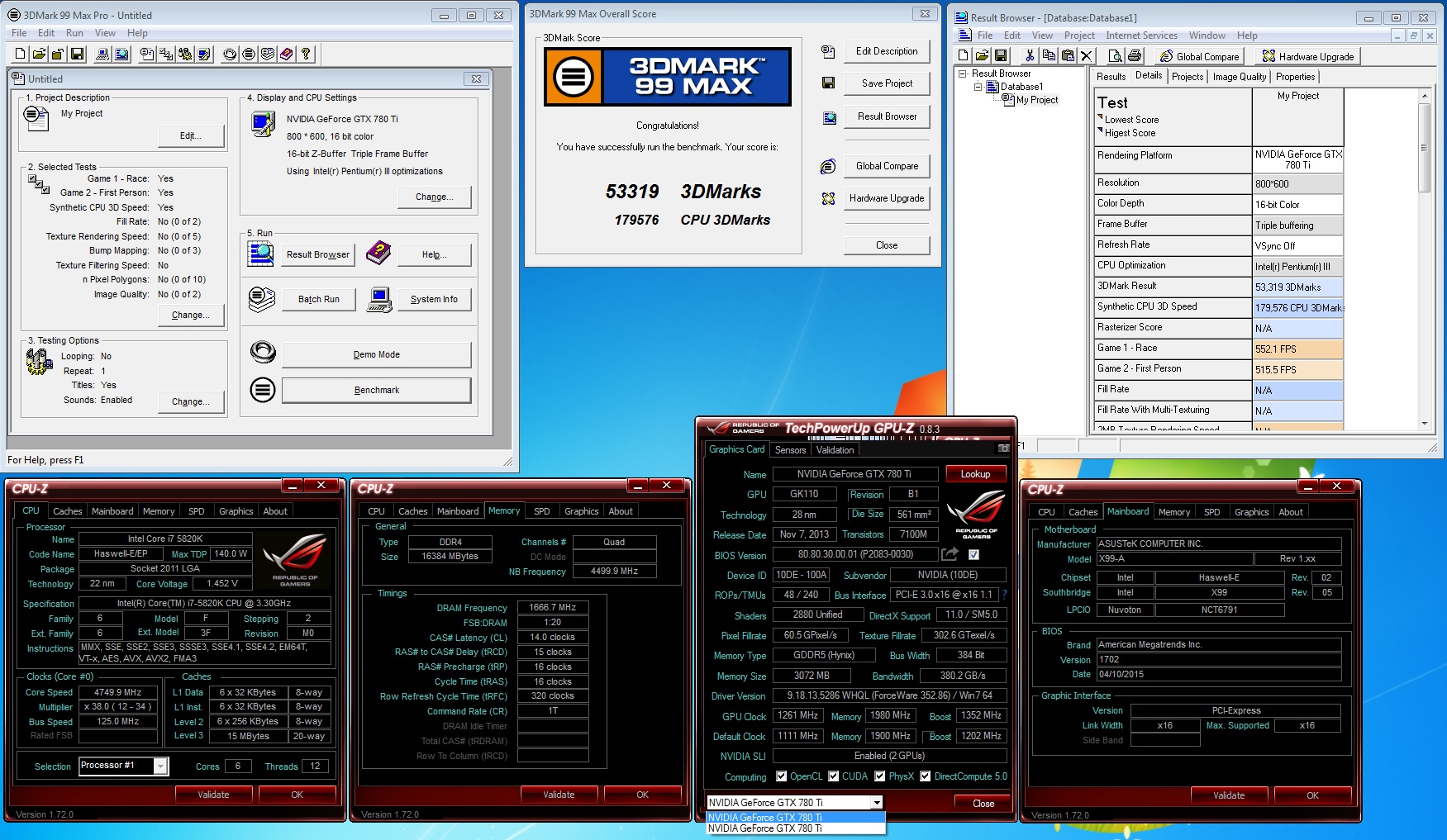
Task: Click the Hardware Upgrade icon in Overall Score window
Action: [x=828, y=198]
